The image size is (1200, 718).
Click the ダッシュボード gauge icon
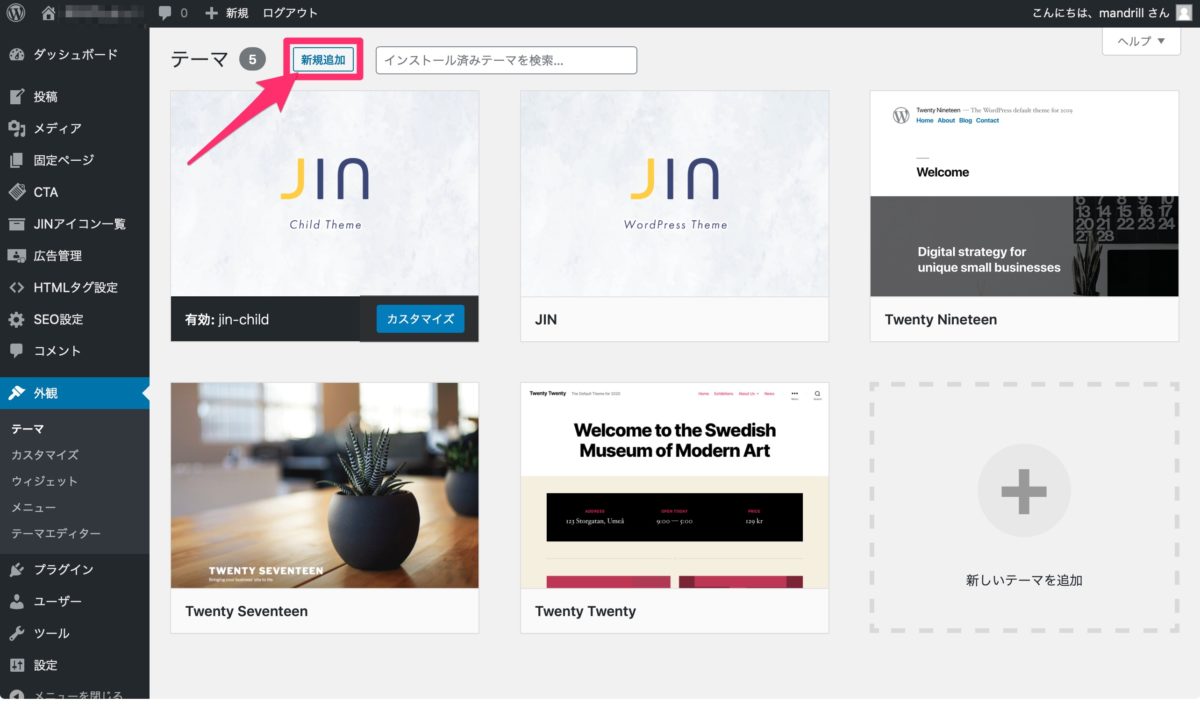click(17, 55)
